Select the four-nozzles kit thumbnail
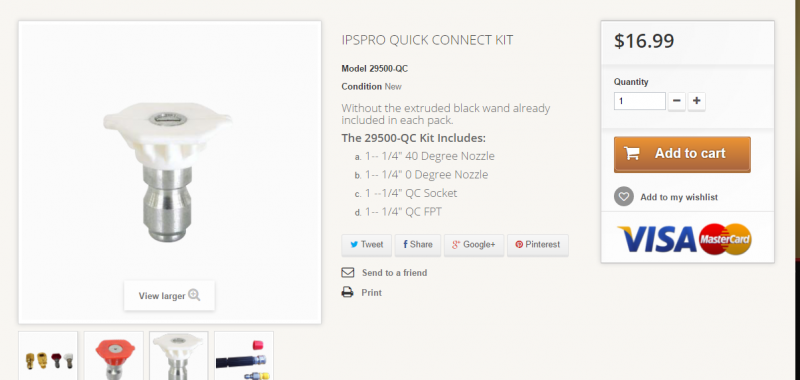Image resolution: width=800 pixels, height=380 pixels. coord(48,356)
